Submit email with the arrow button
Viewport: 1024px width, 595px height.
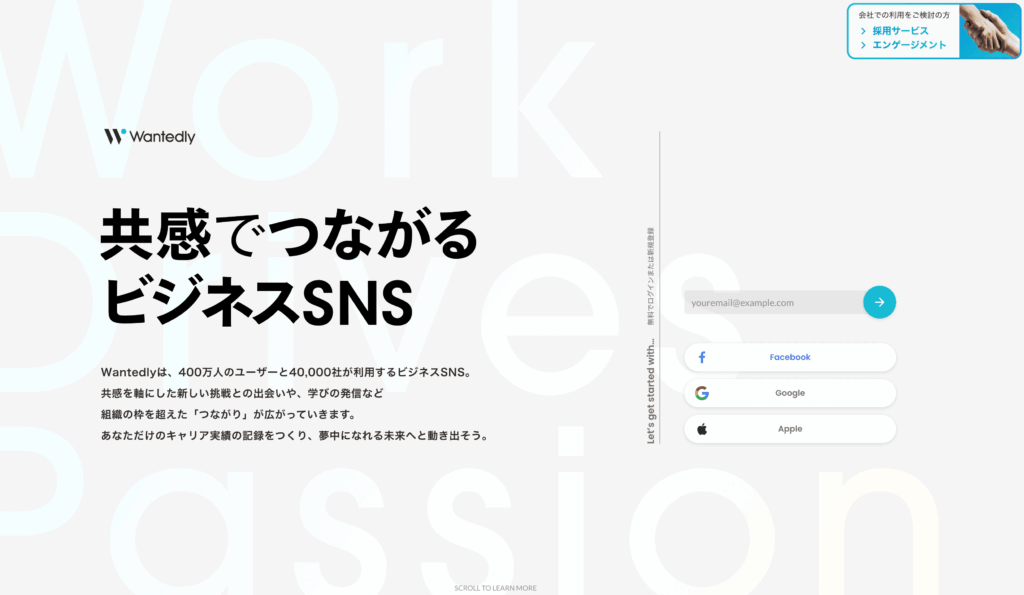(879, 302)
